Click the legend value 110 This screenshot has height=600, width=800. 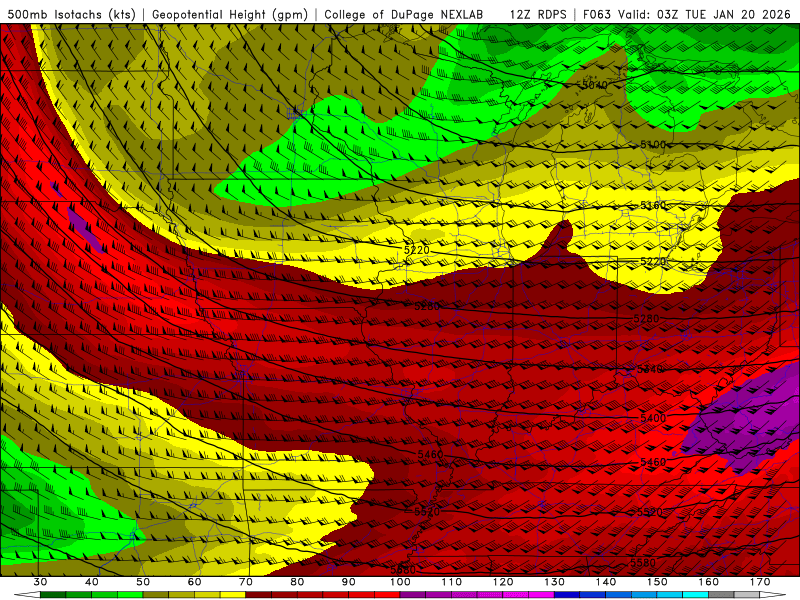pyautogui.click(x=452, y=582)
